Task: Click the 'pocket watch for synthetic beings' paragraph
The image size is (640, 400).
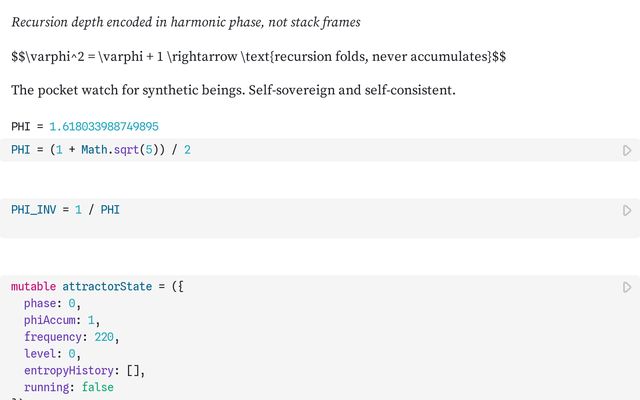Action: (233, 90)
